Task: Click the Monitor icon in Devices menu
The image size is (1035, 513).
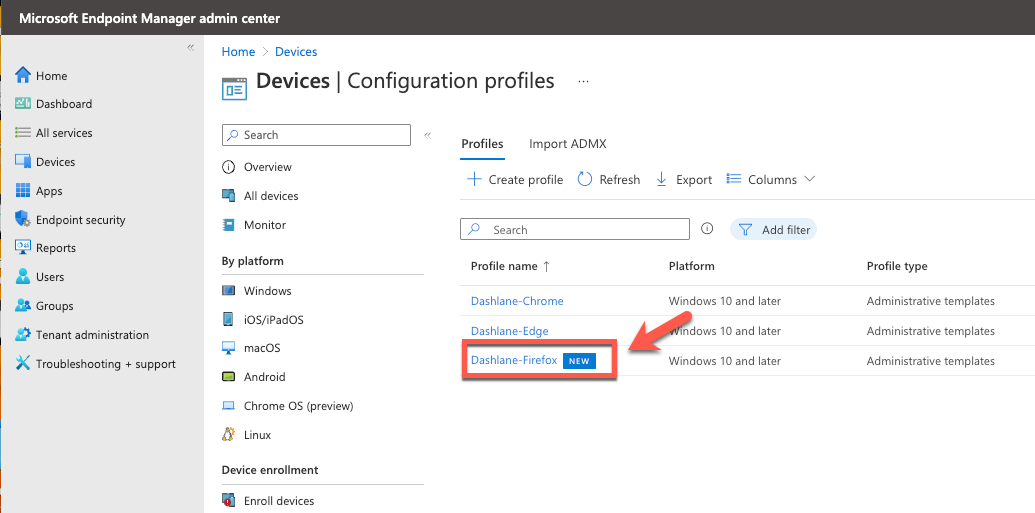Action: 228,224
